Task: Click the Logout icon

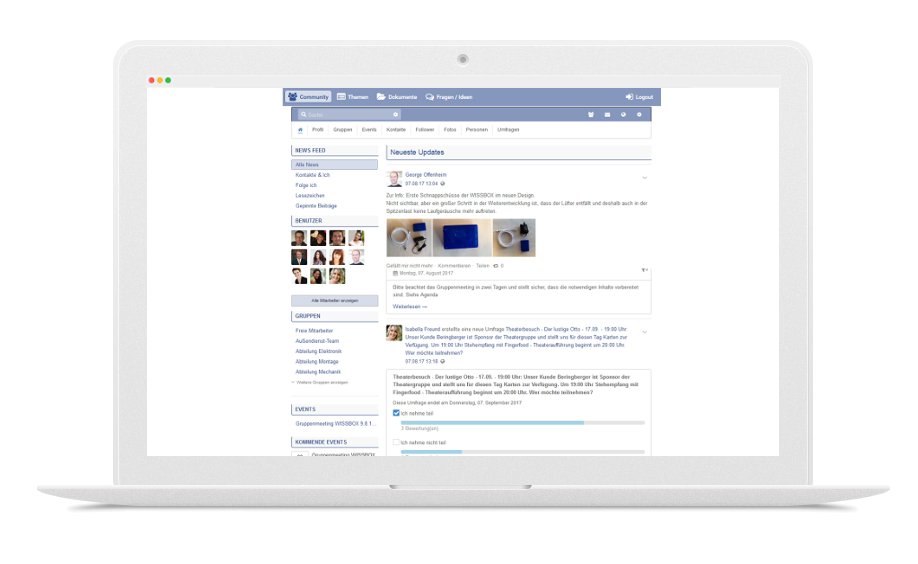Action: [629, 97]
